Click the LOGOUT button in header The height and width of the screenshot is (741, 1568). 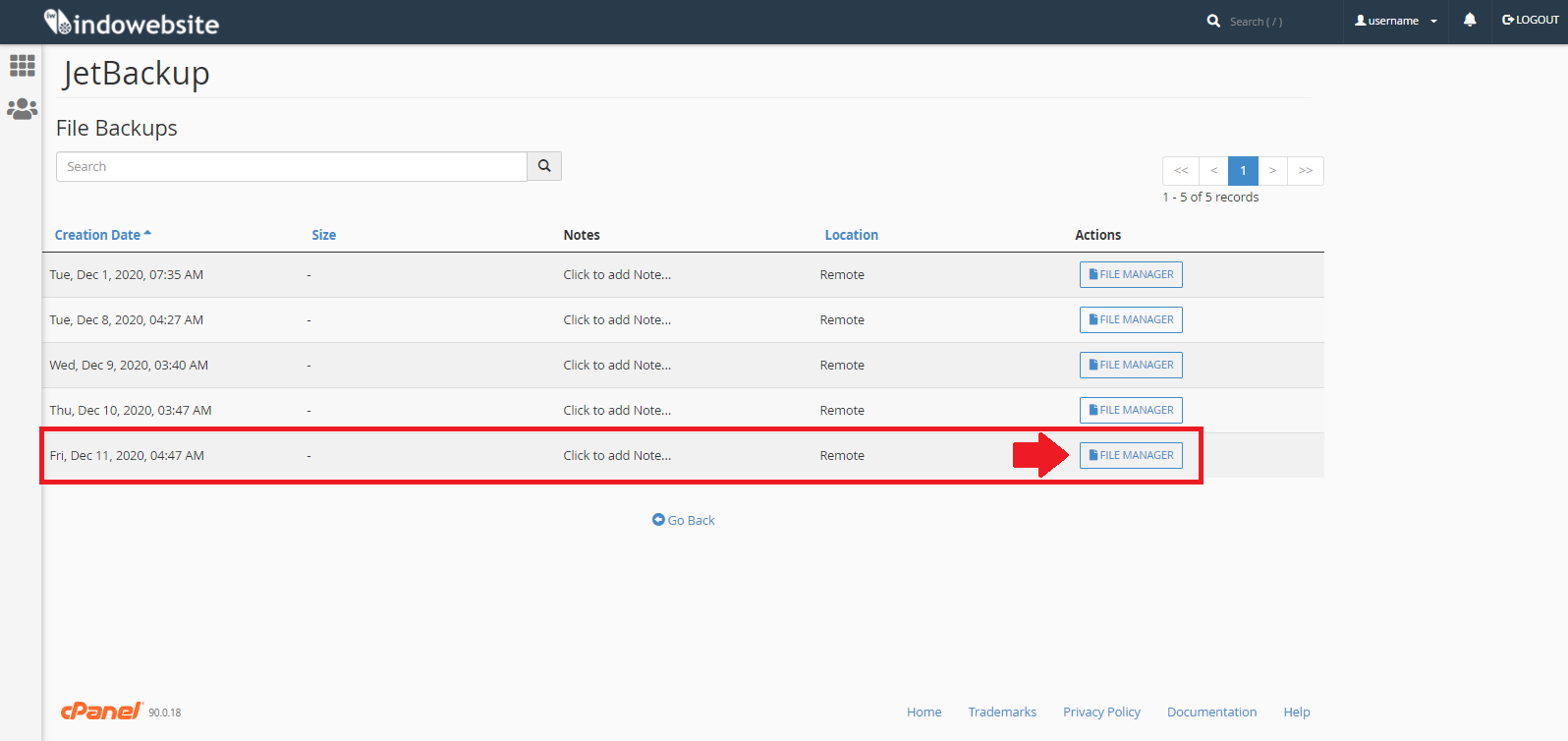tap(1530, 21)
